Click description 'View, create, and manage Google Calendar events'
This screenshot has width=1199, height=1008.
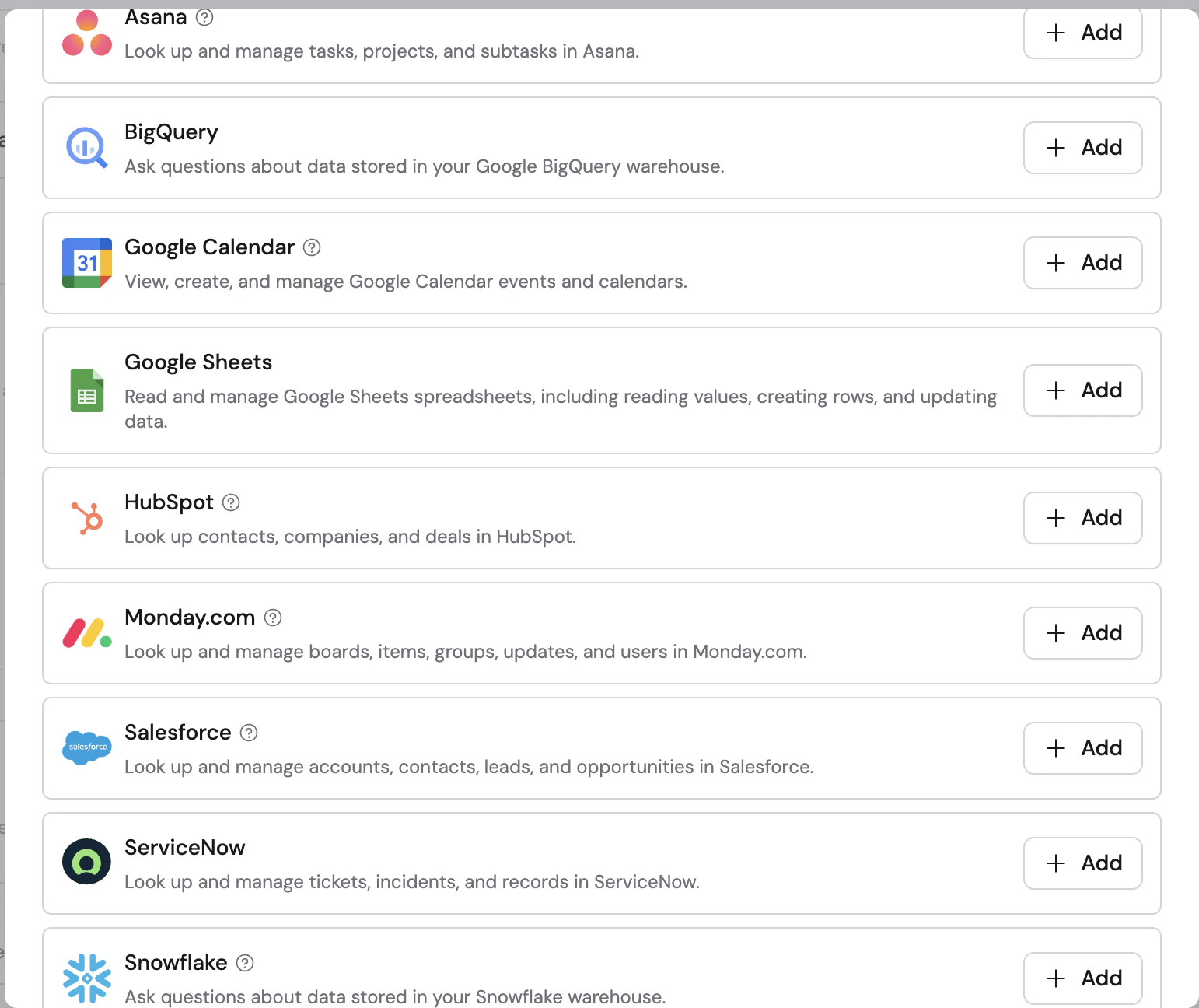(x=406, y=282)
